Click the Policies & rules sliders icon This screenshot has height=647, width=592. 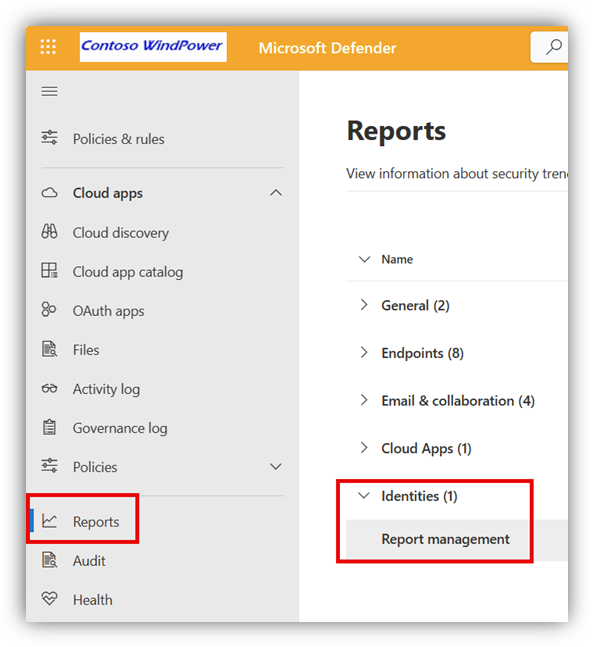coord(50,137)
